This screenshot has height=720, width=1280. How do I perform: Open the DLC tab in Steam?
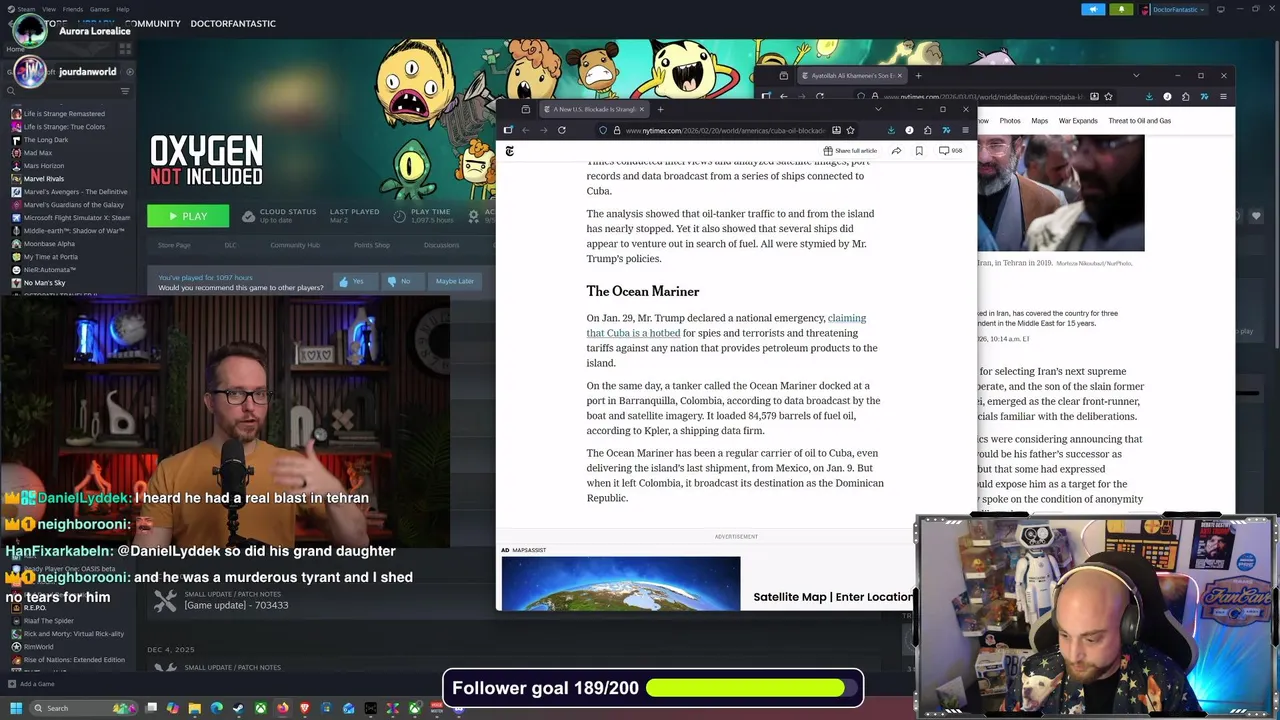click(x=230, y=245)
